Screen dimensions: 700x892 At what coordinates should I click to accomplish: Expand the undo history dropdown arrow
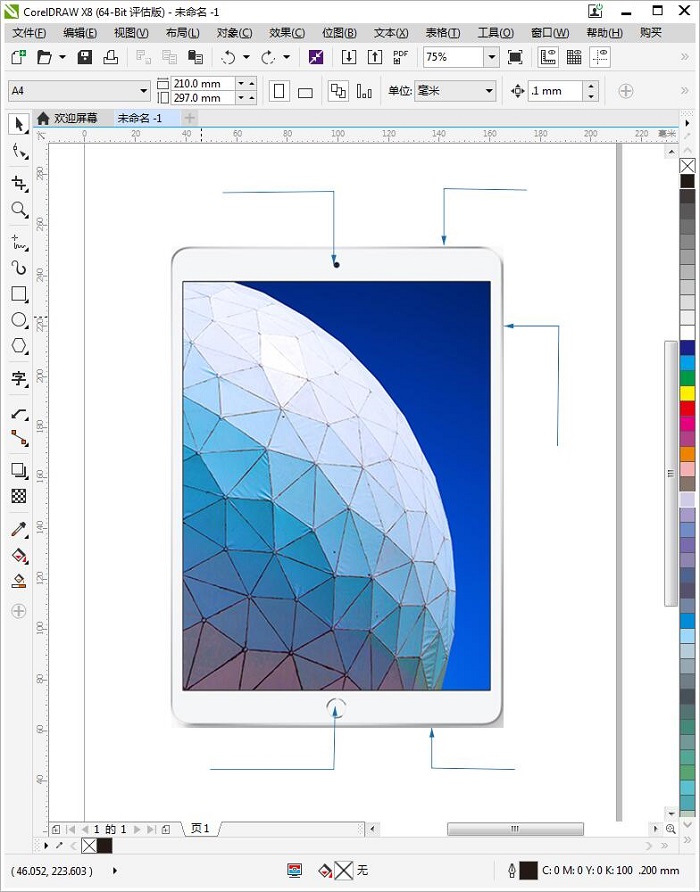click(246, 57)
